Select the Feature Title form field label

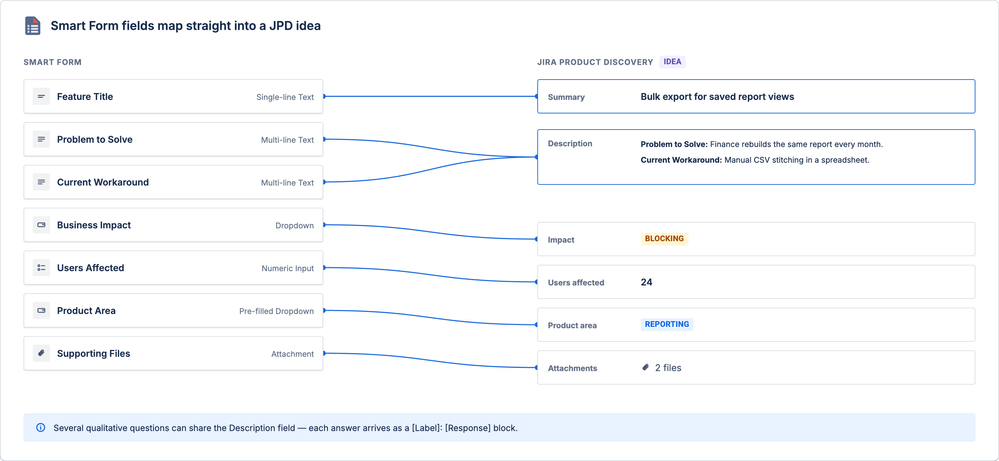[x=85, y=97]
